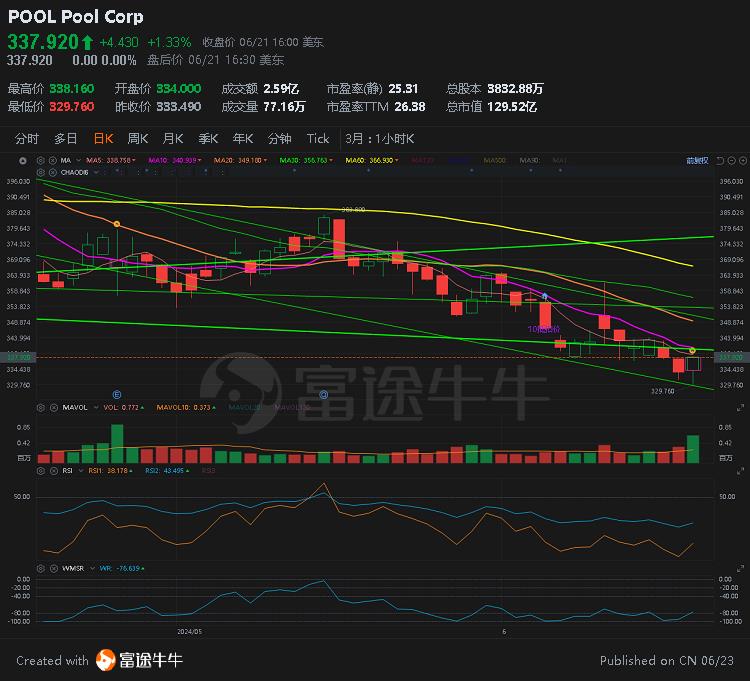Open CHAODIE indicator settings gear
Viewport: 750px width, 681px height.
coord(41,172)
